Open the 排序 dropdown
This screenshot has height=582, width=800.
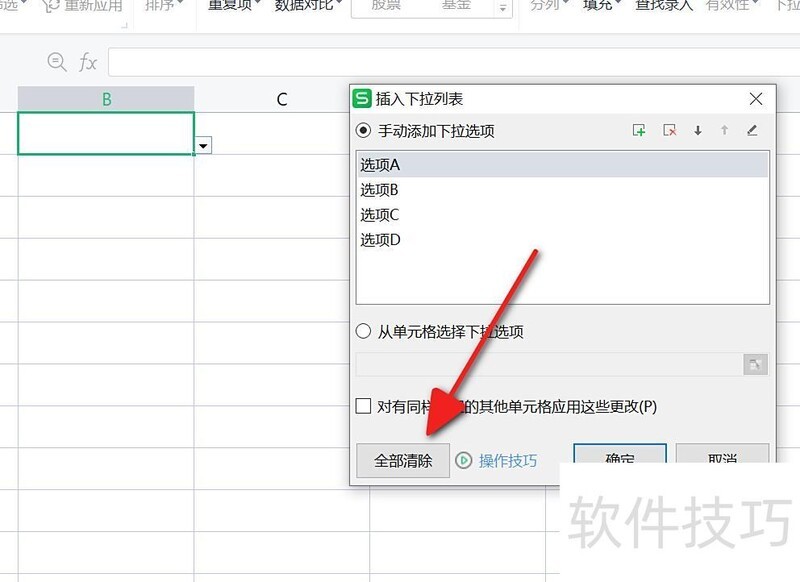[x=160, y=5]
